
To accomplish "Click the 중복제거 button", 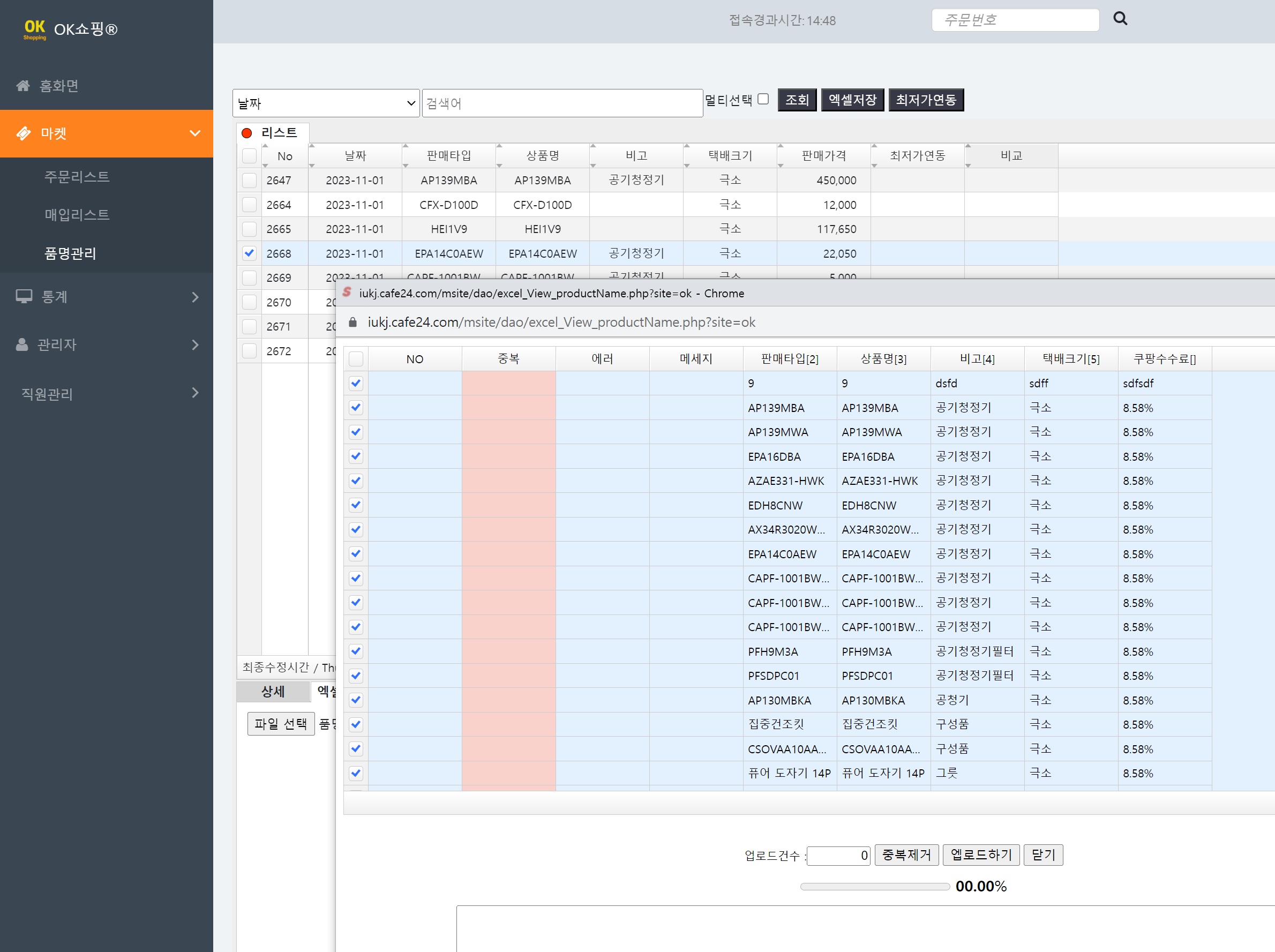I will coord(906,854).
